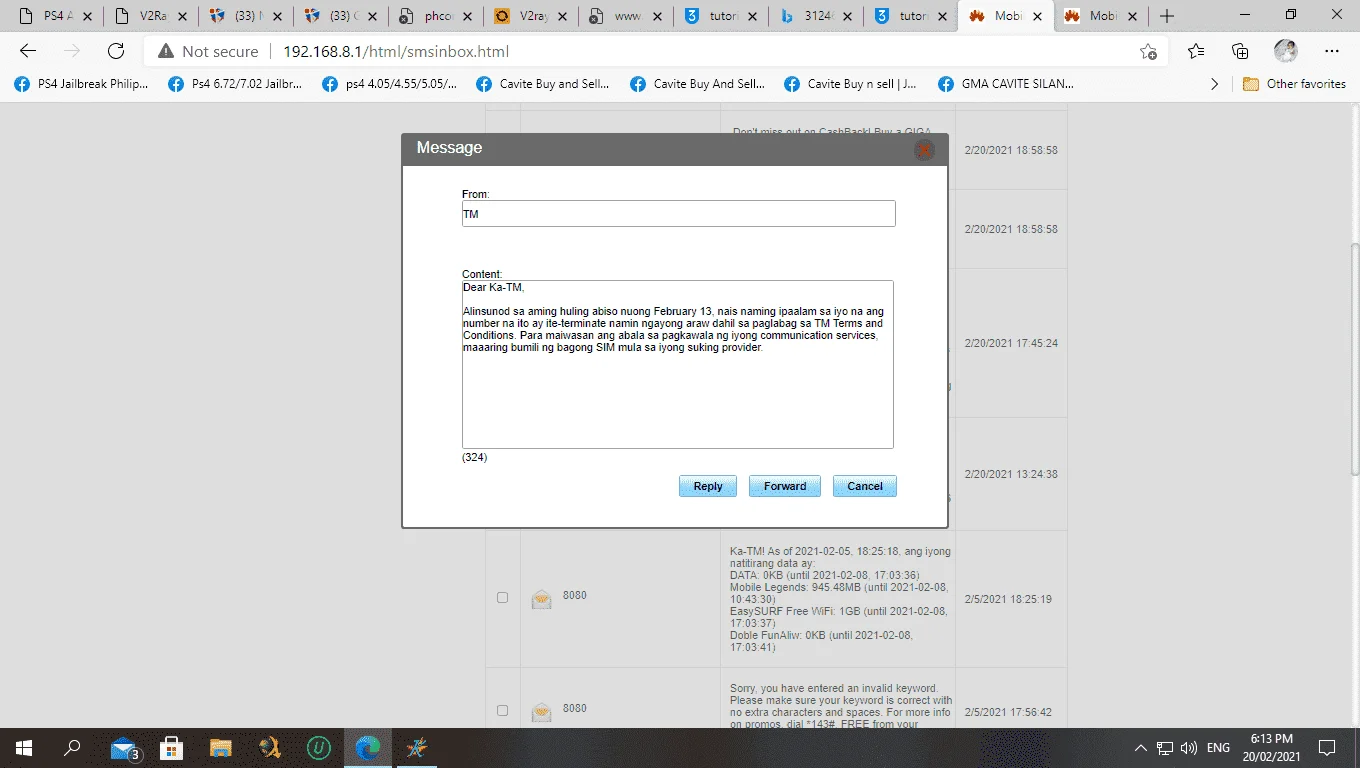Click the 2/20/2021 13:24:38 date cell

tap(1011, 474)
